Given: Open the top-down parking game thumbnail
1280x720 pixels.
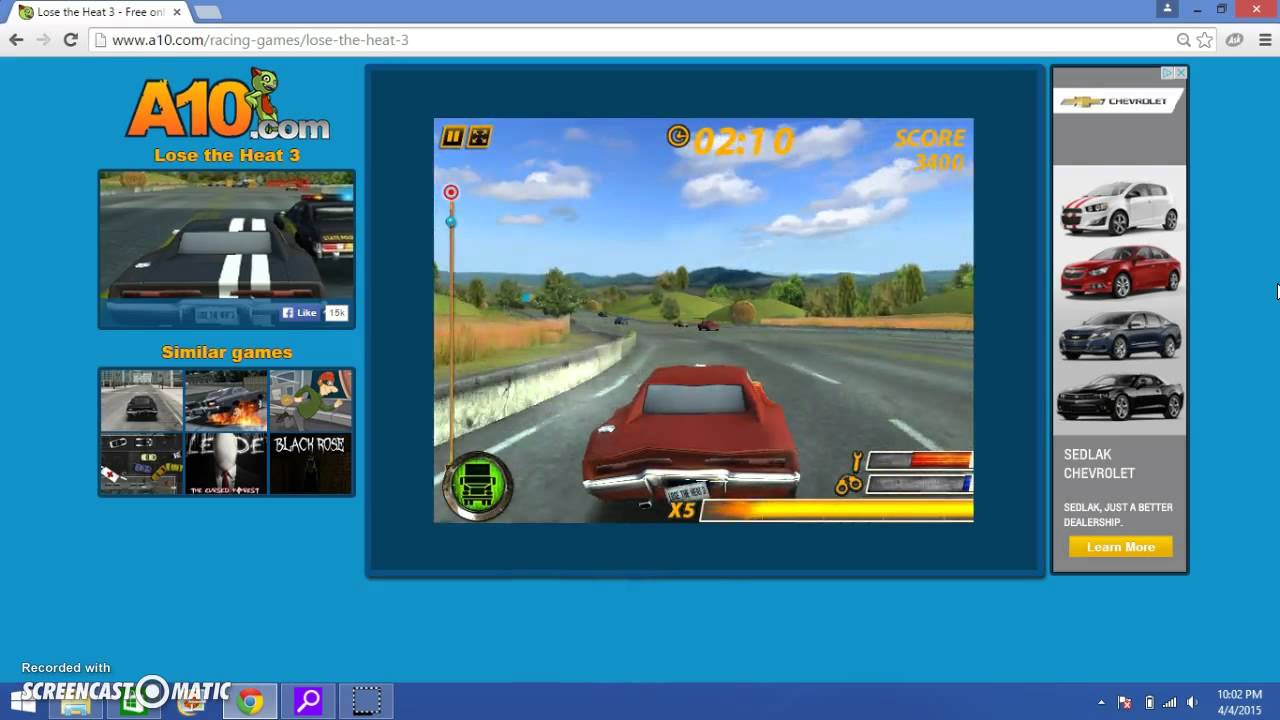Looking at the screenshot, I should [x=141, y=463].
